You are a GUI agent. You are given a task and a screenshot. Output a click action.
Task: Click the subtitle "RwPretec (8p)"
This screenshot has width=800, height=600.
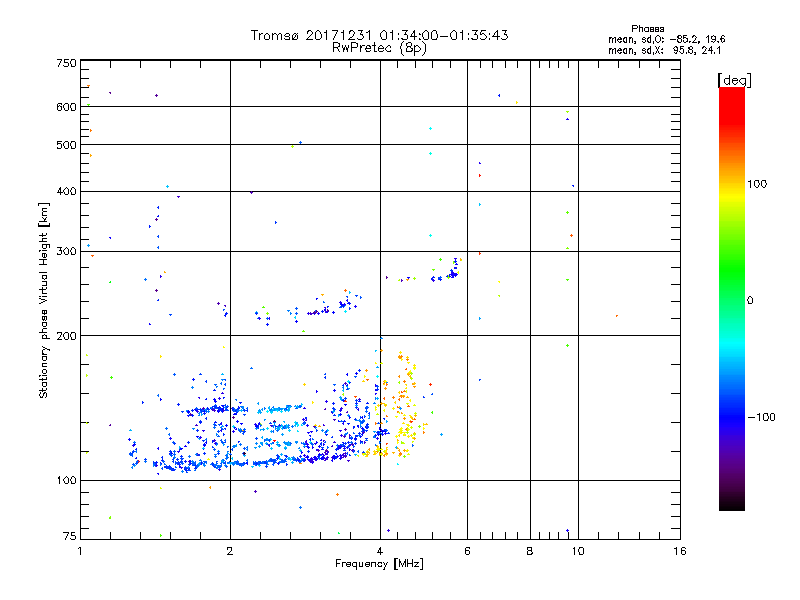(x=379, y=48)
